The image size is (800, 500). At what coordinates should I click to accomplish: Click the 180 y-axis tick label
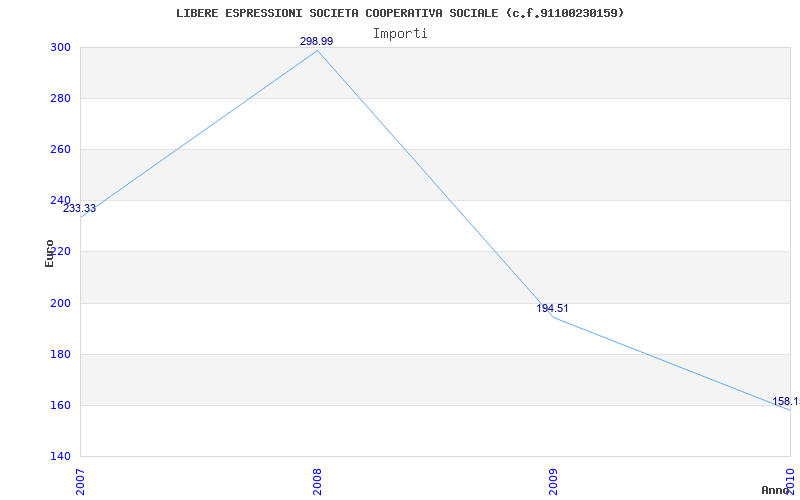60,354
